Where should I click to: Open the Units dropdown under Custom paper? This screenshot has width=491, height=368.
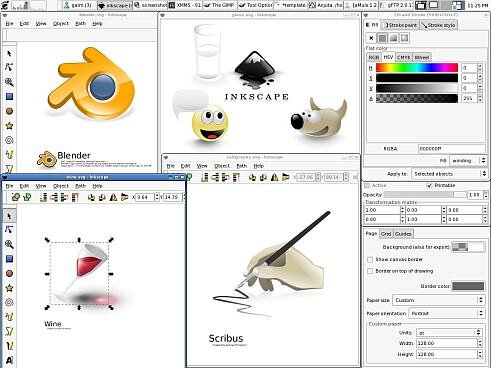click(449, 333)
